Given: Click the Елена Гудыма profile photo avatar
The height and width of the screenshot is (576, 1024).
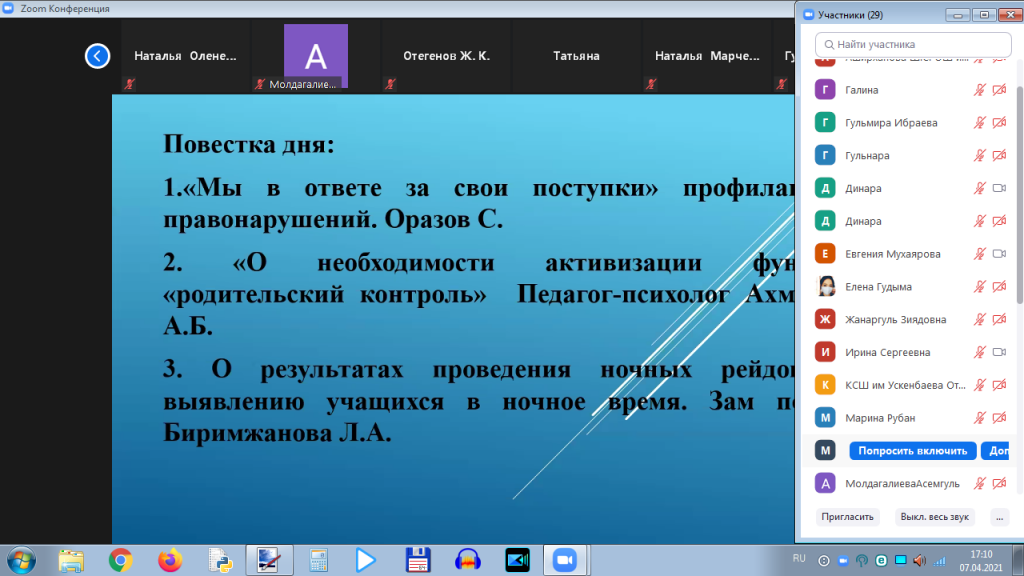Looking at the screenshot, I should (825, 287).
